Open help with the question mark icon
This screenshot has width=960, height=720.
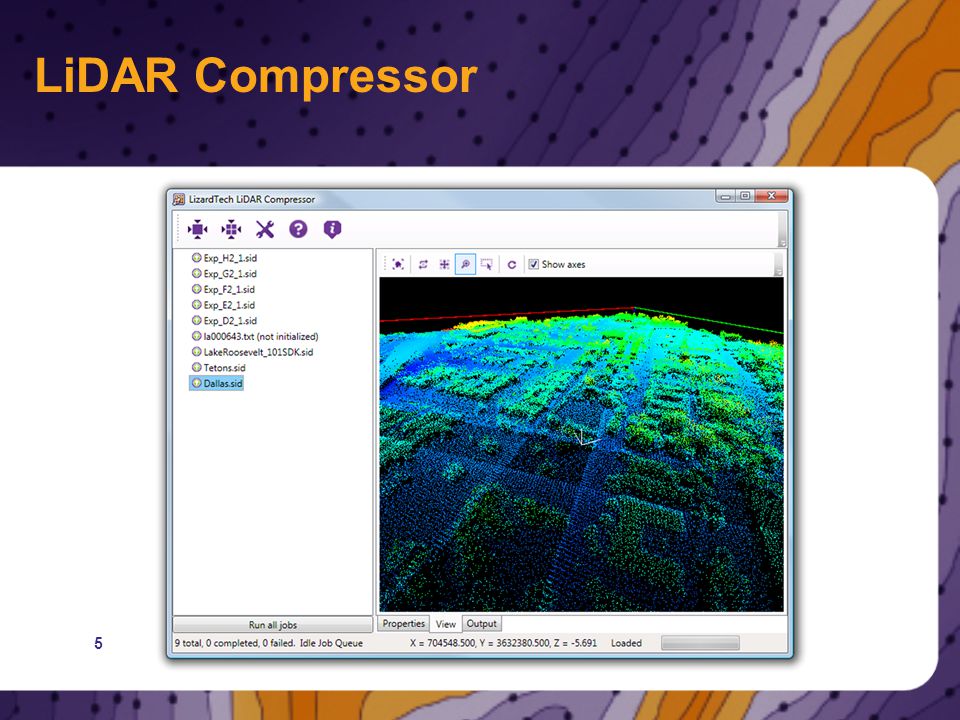[298, 229]
